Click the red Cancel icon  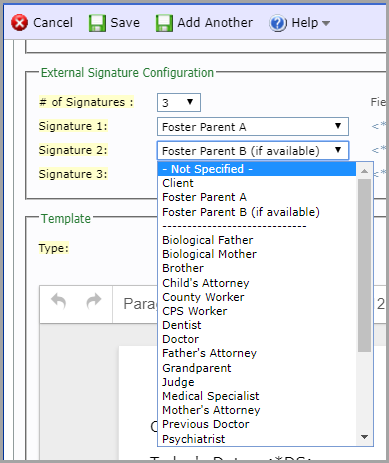pos(19,23)
